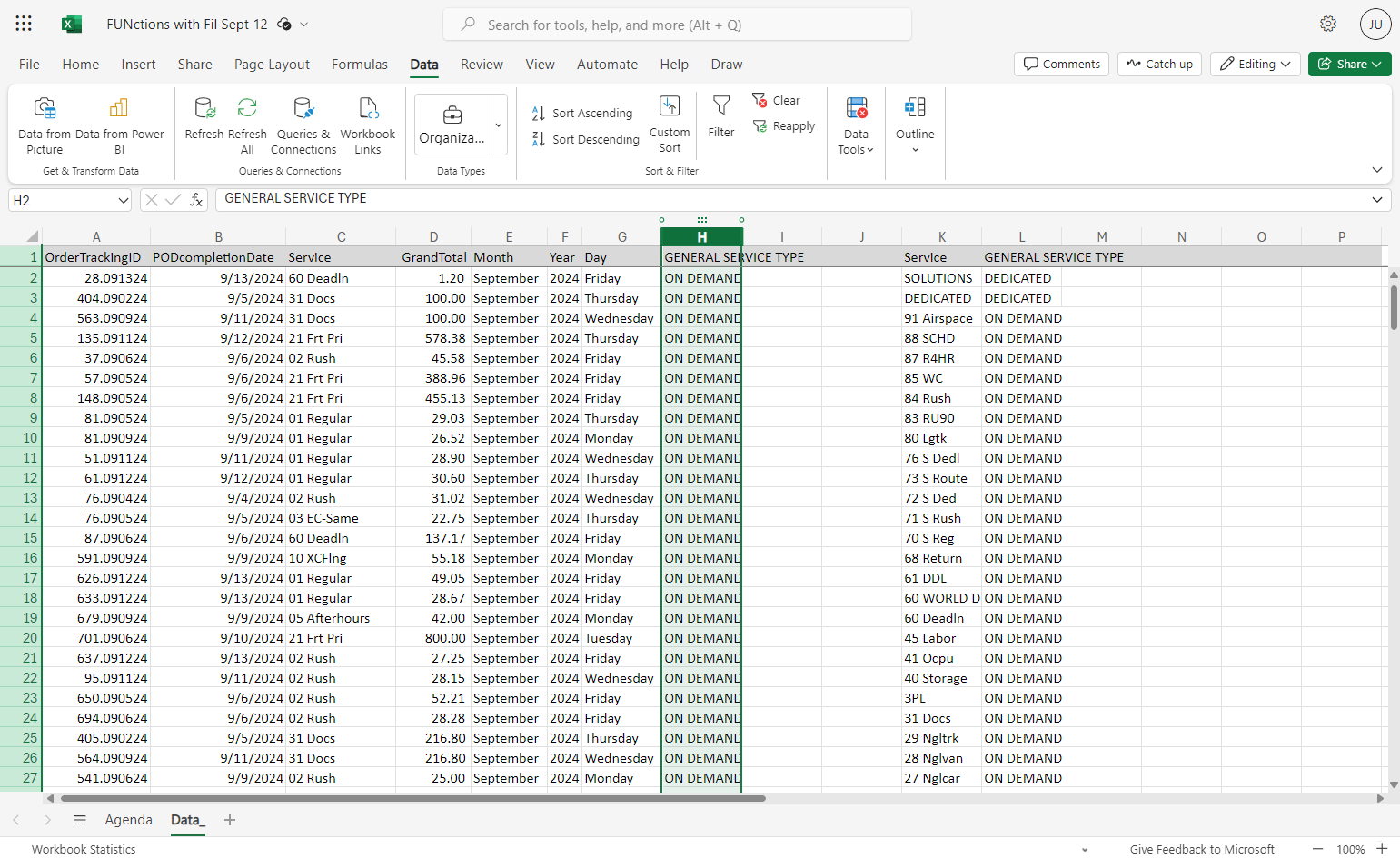Image resolution: width=1400 pixels, height=859 pixels.
Task: Expand the Data Types gallery
Action: click(499, 125)
